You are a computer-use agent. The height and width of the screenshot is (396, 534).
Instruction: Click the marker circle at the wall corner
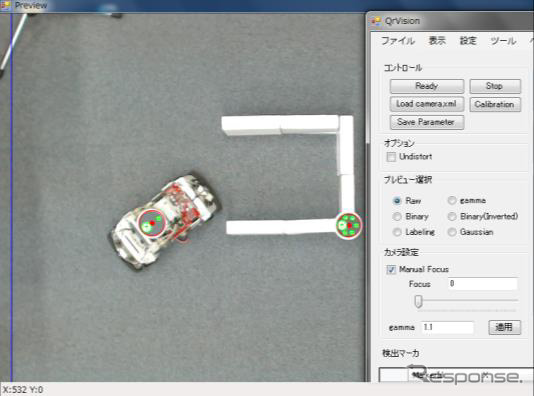coord(348,225)
